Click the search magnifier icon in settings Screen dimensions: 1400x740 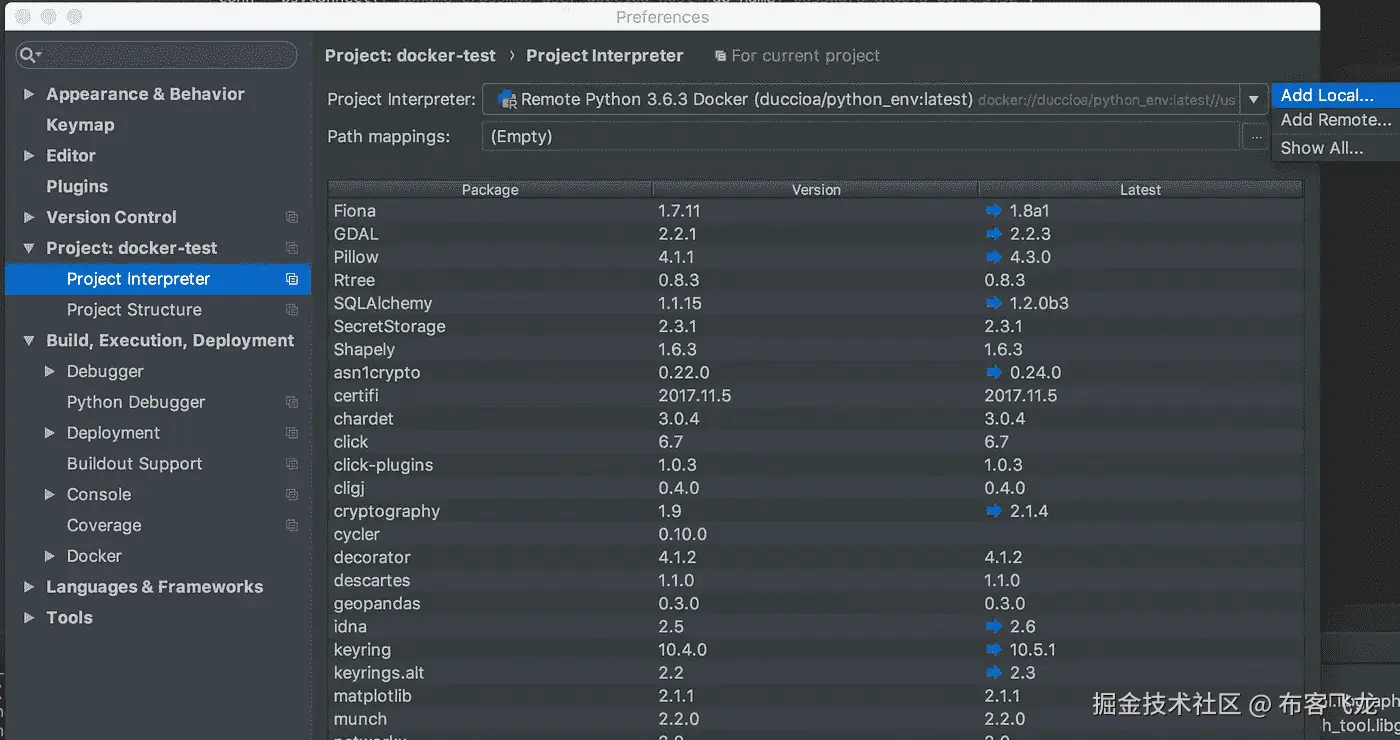pos(29,55)
